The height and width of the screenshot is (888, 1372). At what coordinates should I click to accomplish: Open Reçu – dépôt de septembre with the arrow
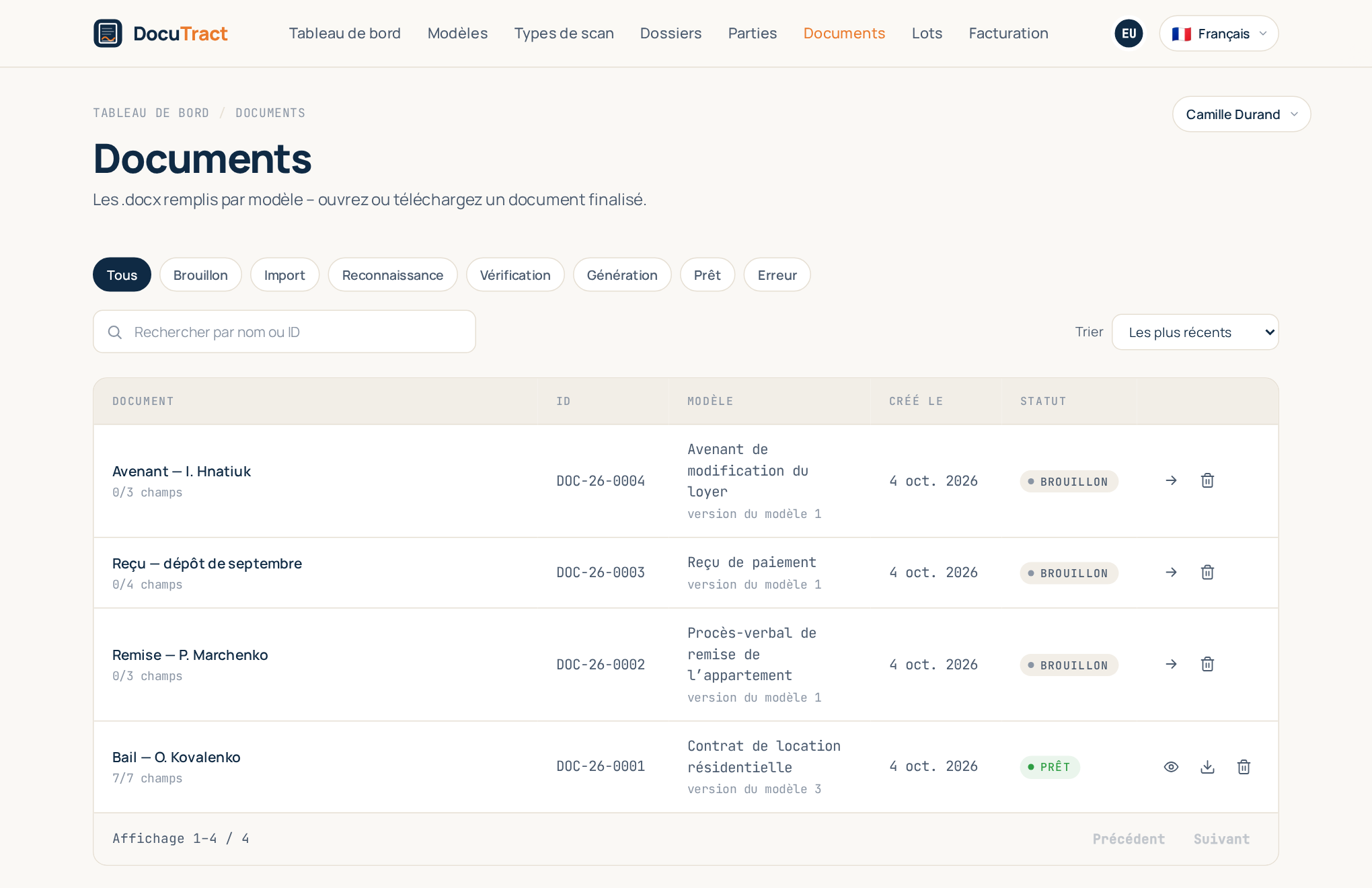pyautogui.click(x=1171, y=572)
